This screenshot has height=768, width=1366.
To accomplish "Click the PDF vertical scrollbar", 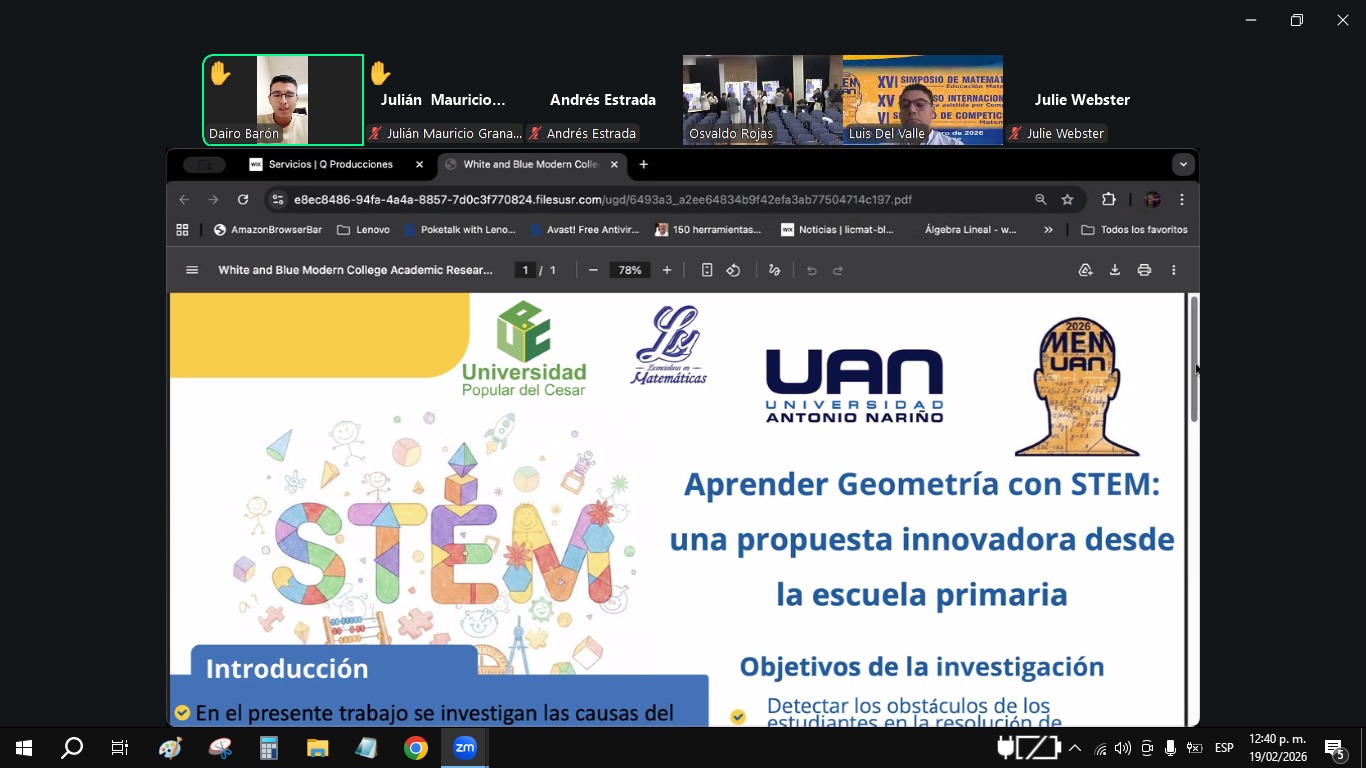I will click(1193, 359).
